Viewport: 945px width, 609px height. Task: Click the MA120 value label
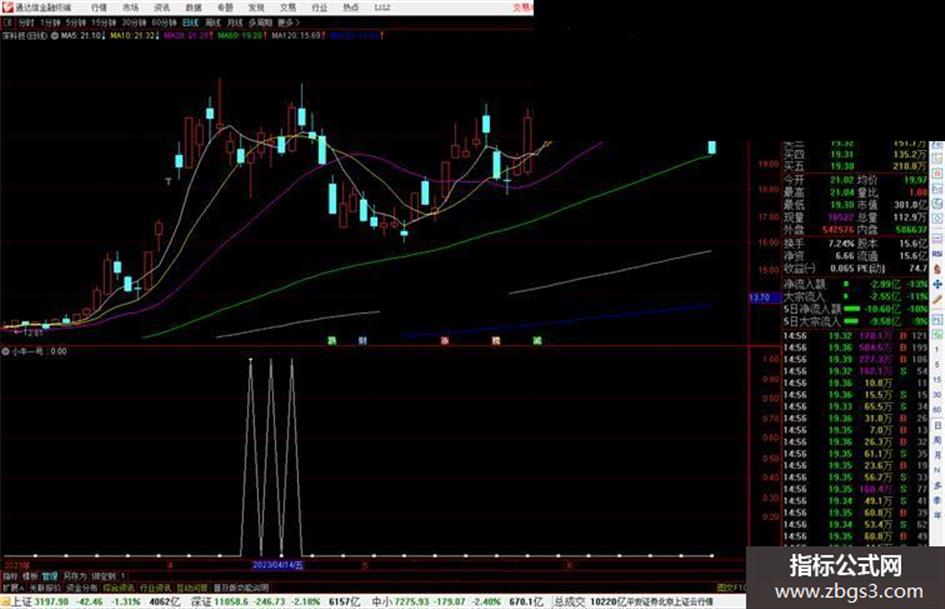(297, 36)
